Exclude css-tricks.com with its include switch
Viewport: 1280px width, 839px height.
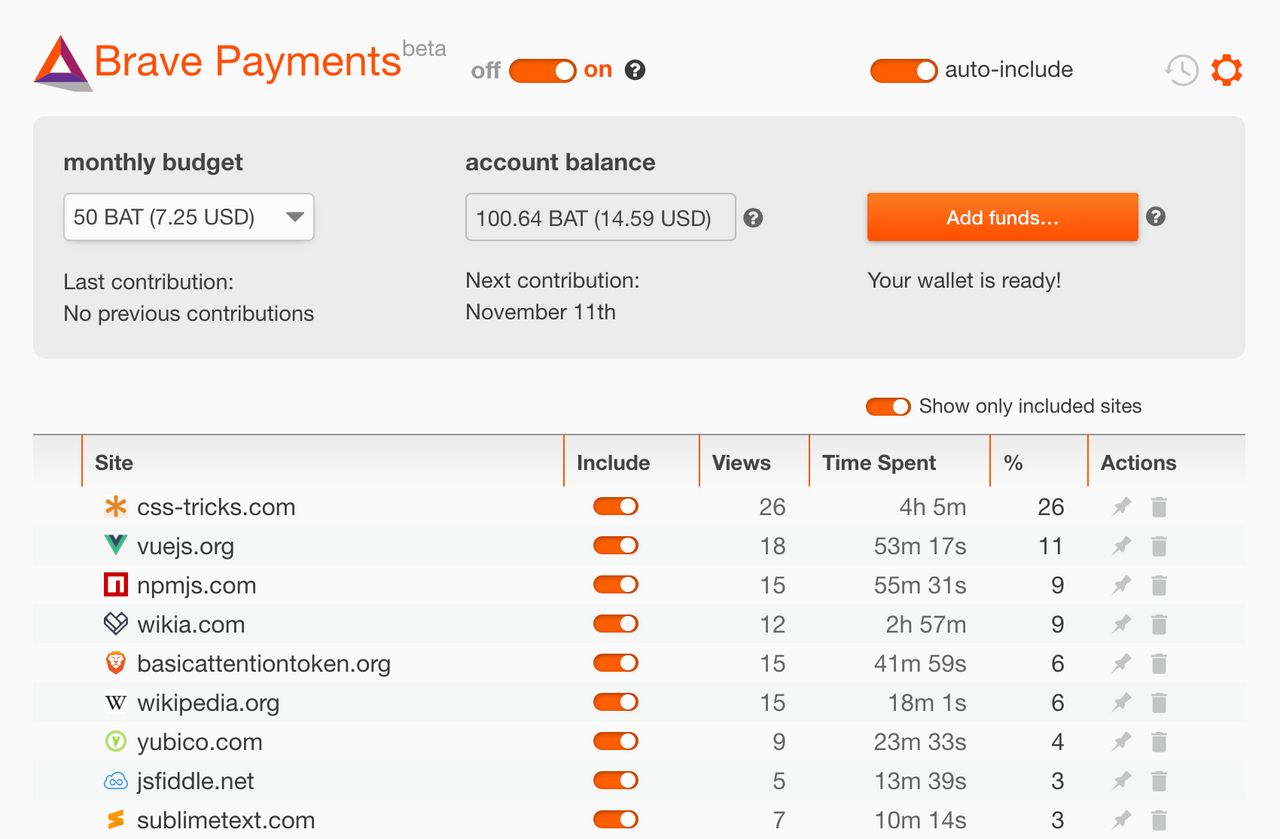coord(616,506)
